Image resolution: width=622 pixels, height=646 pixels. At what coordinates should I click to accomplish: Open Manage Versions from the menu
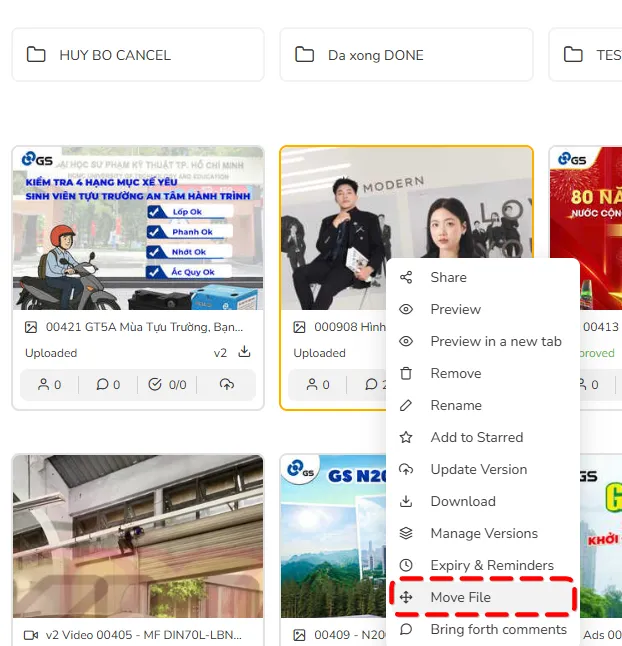[x=483, y=534]
